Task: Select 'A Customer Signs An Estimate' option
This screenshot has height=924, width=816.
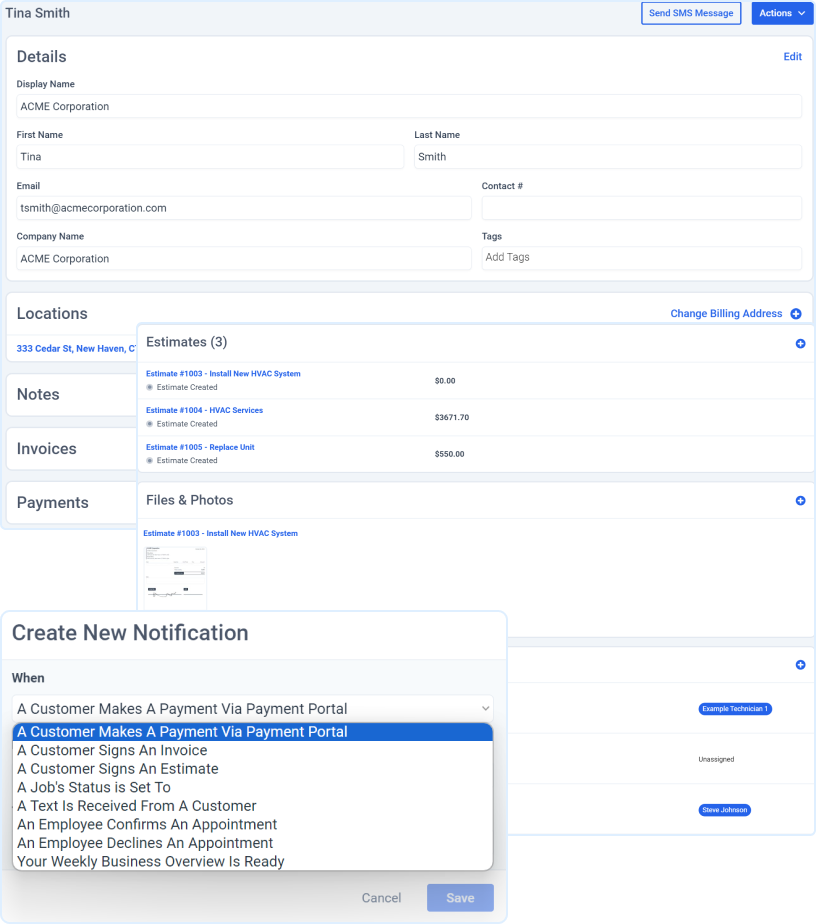Action: [117, 769]
